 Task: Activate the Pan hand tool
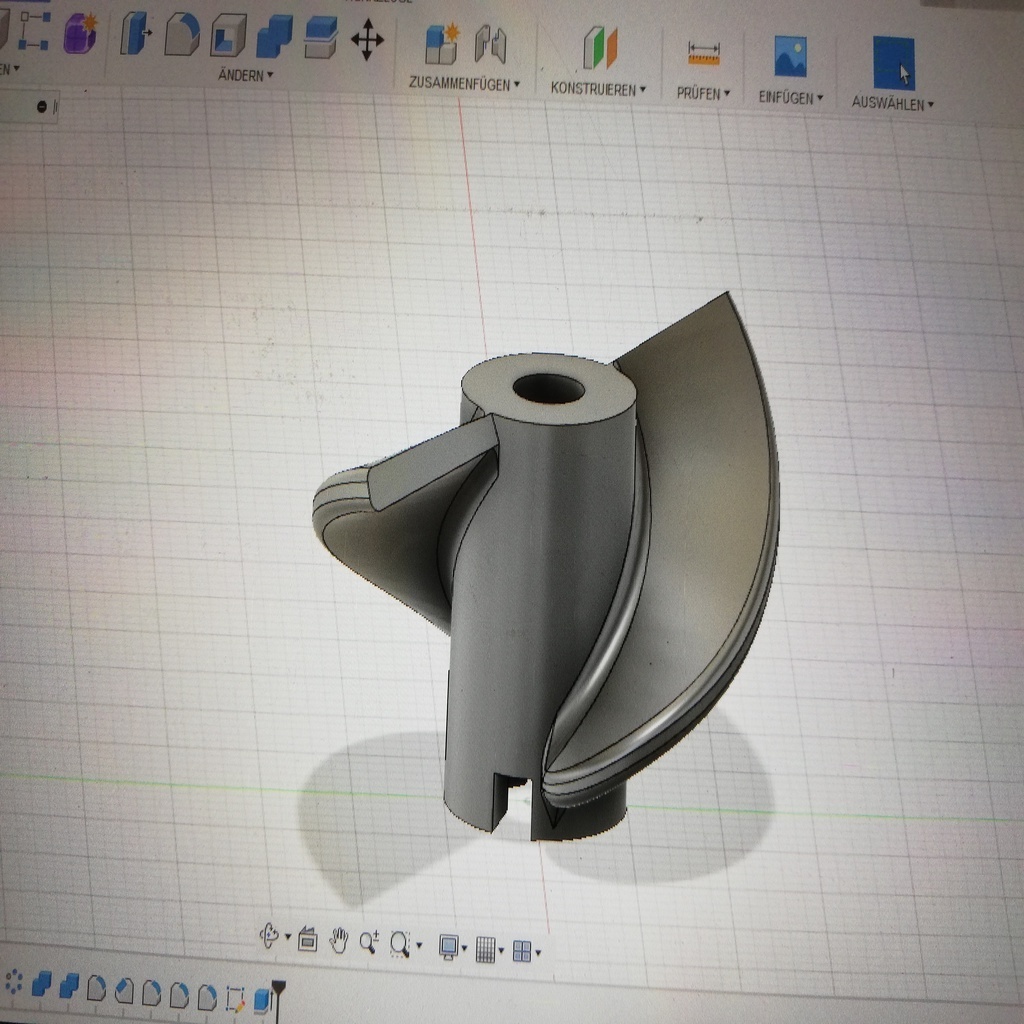(x=339, y=940)
